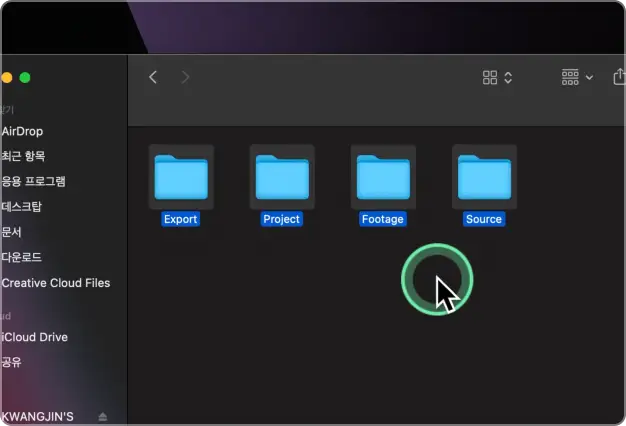Viewport: 626px width, 426px height.
Task: Open the Export folder icon
Action: coord(181,177)
